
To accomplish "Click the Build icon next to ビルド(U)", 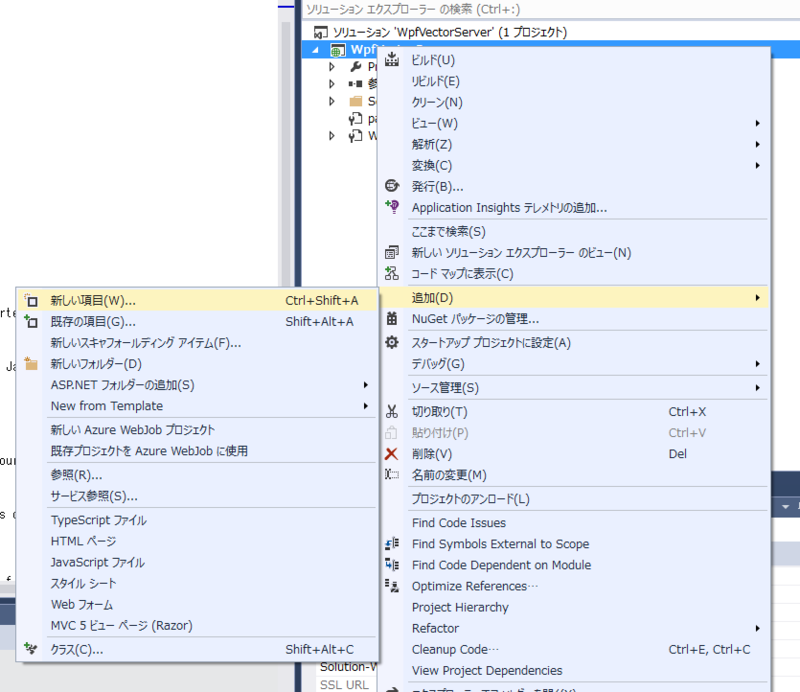I will point(392,60).
